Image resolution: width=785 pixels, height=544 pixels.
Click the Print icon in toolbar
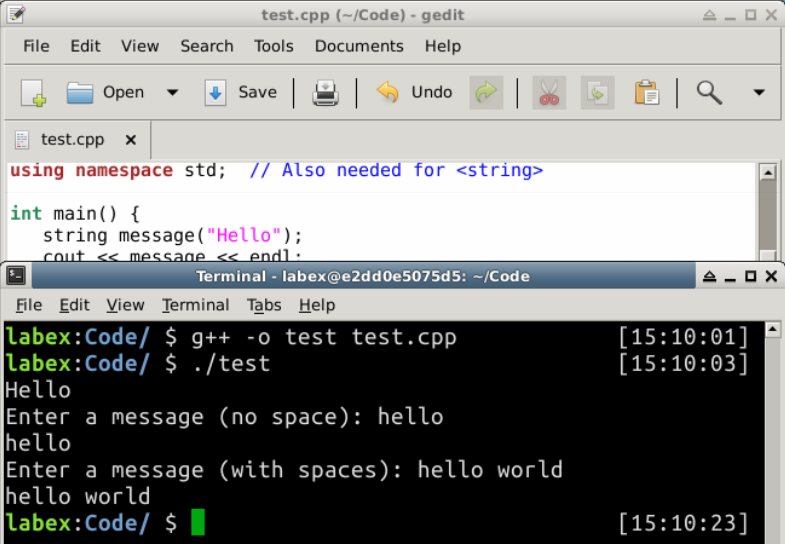[x=326, y=93]
